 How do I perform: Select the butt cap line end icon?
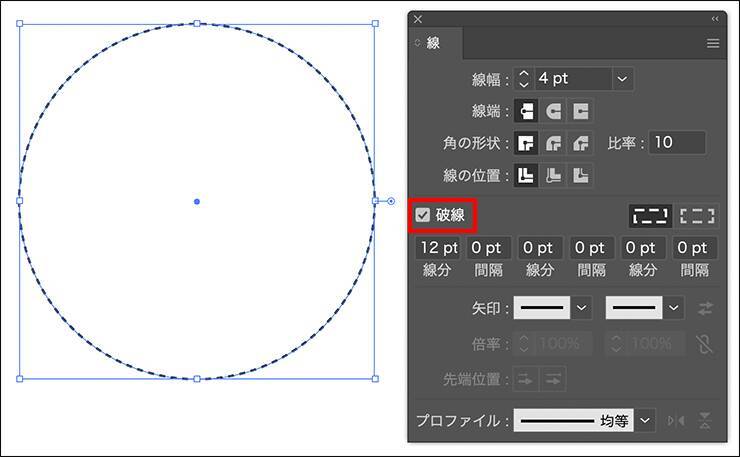click(x=525, y=110)
